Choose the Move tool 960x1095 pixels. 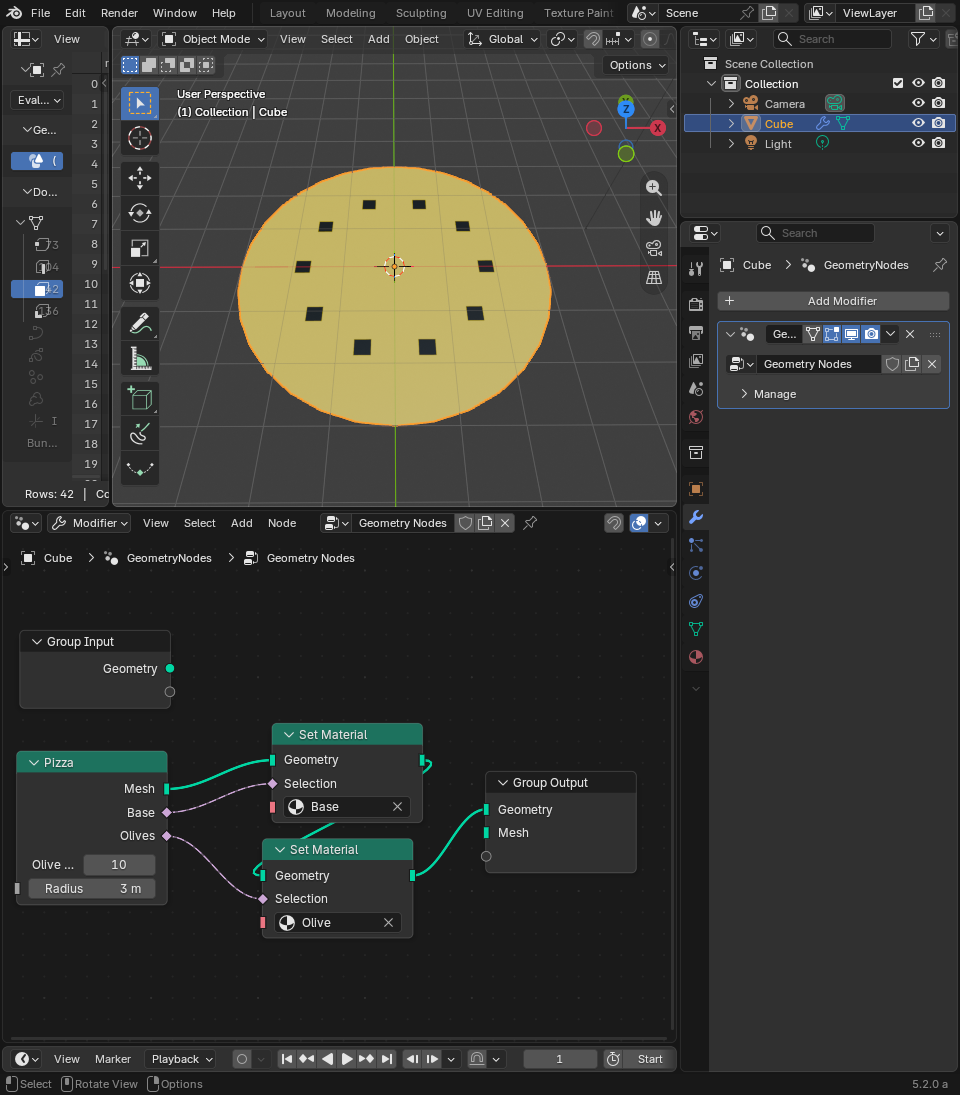coord(140,178)
